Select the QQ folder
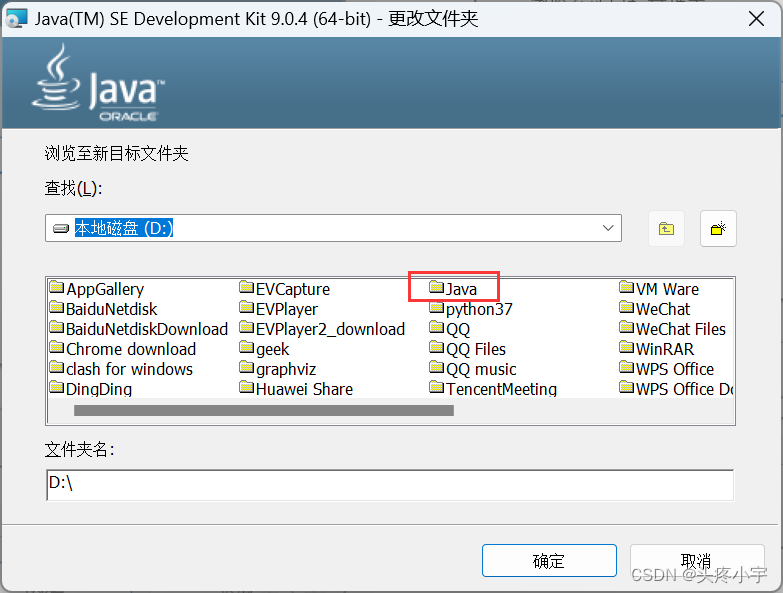The image size is (783, 593). coord(449,329)
